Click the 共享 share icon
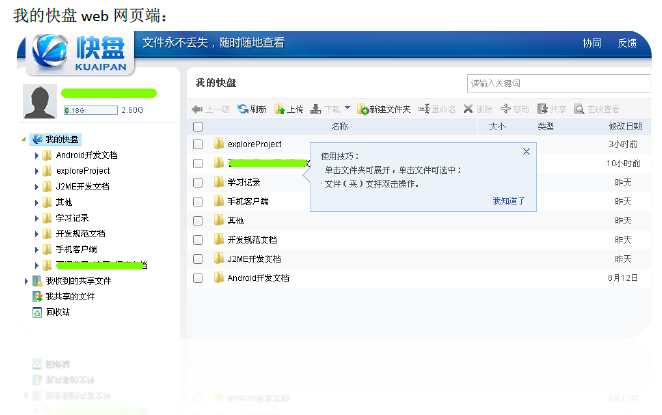This screenshot has width=662, height=415. point(543,109)
